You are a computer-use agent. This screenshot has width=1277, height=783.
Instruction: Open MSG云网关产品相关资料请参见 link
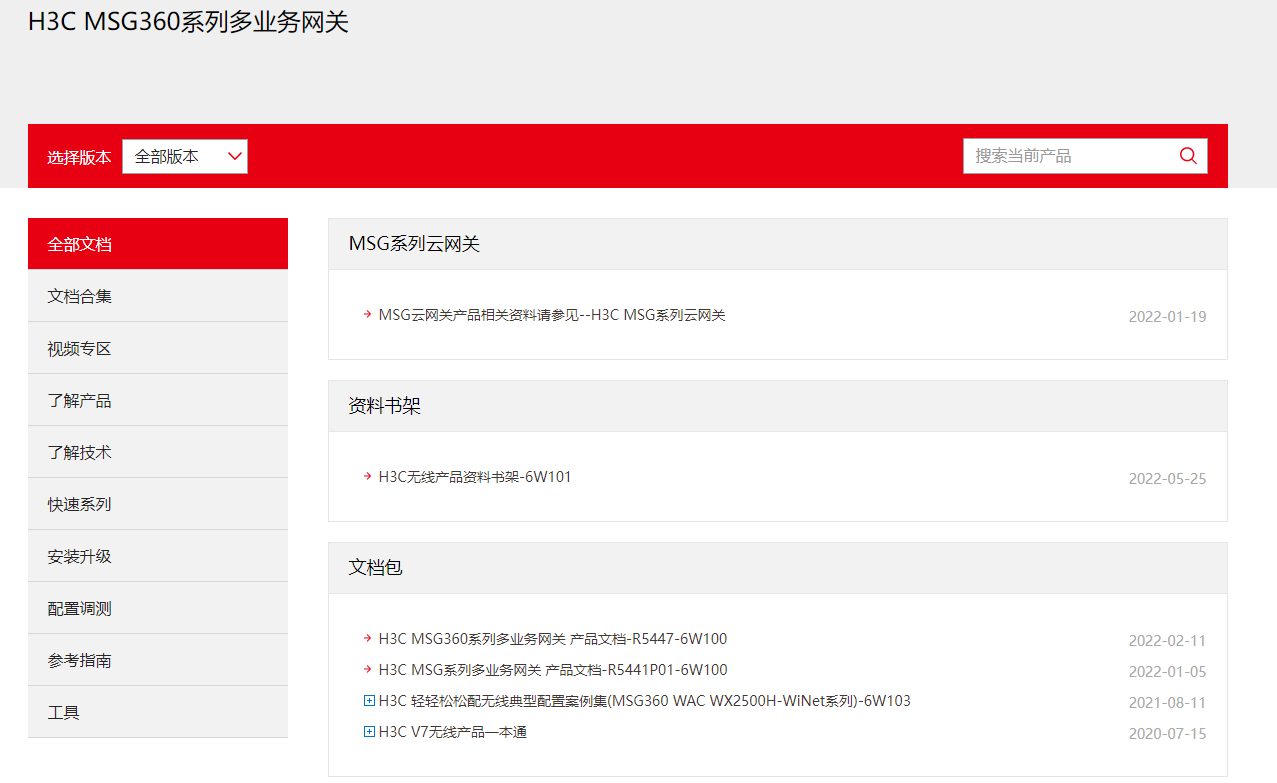552,315
